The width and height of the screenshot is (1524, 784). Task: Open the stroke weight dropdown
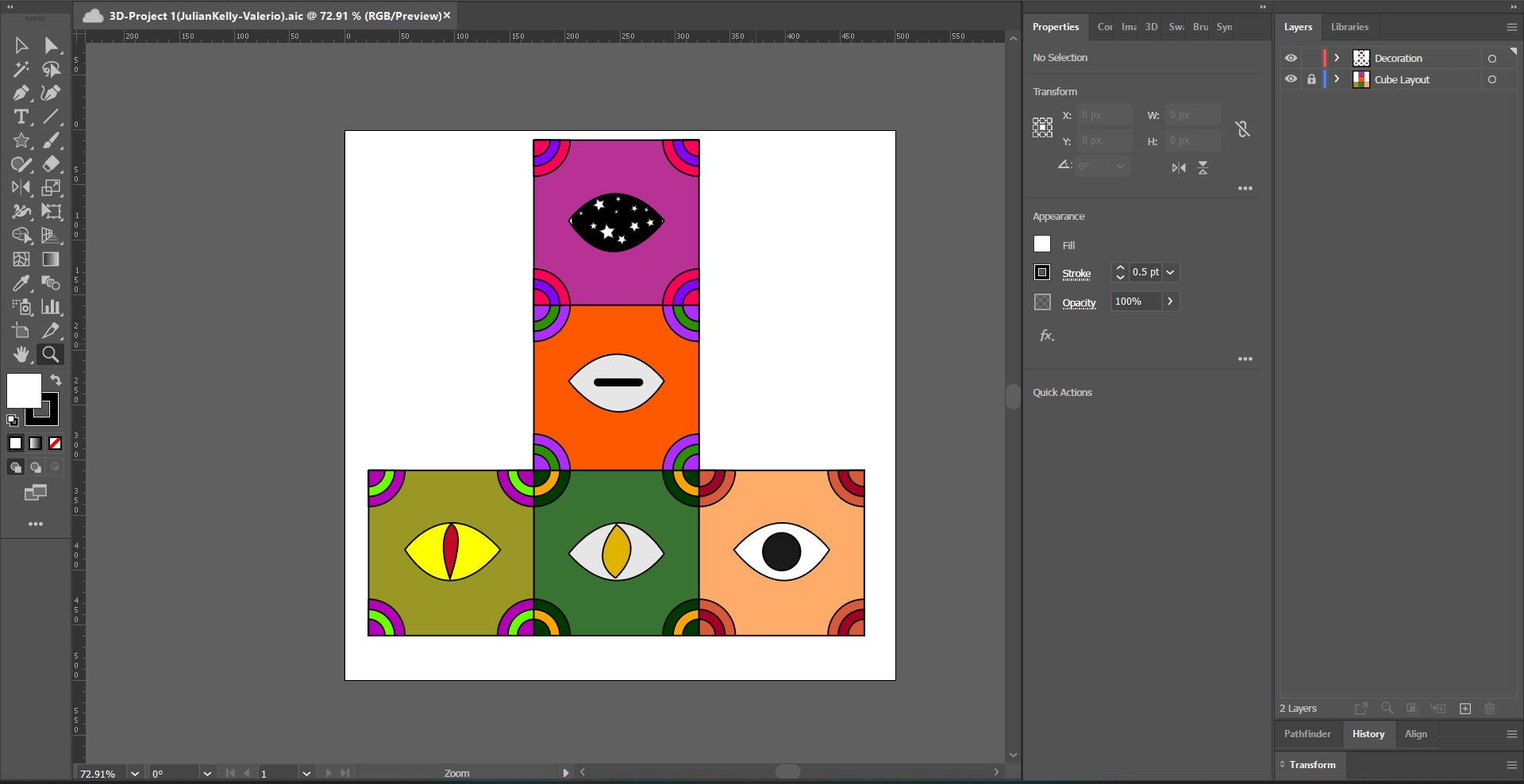1170,272
